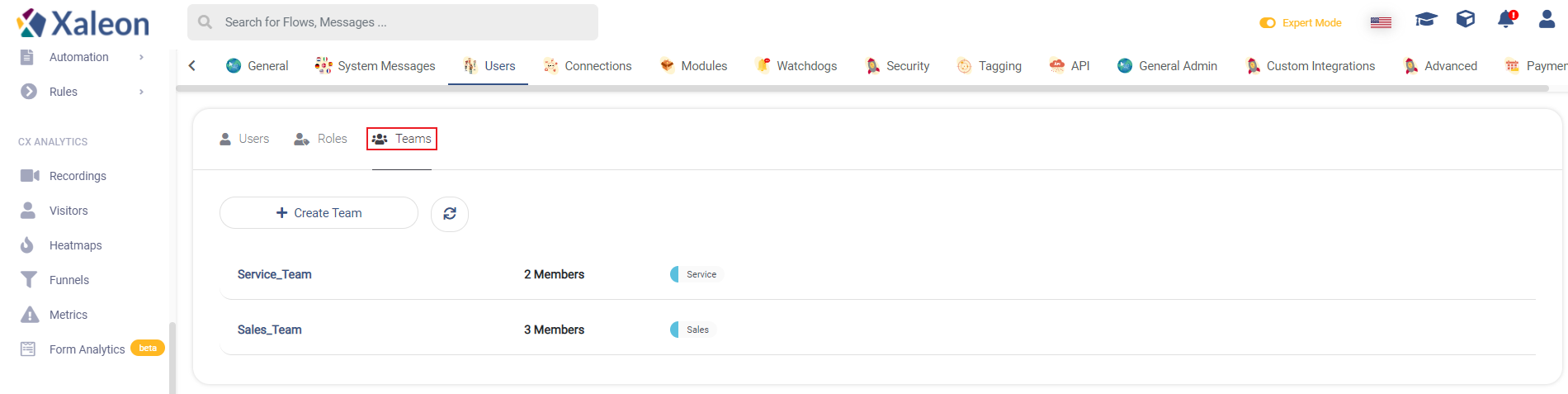Open the Service_Team row
This screenshot has height=394, width=1568.
[878, 274]
